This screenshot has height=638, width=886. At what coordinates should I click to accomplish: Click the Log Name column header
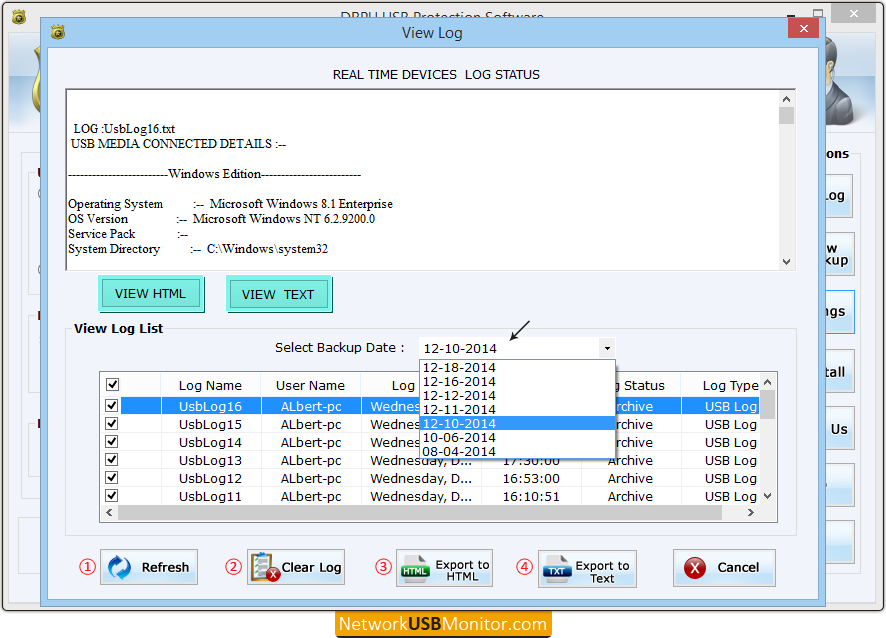click(x=210, y=385)
